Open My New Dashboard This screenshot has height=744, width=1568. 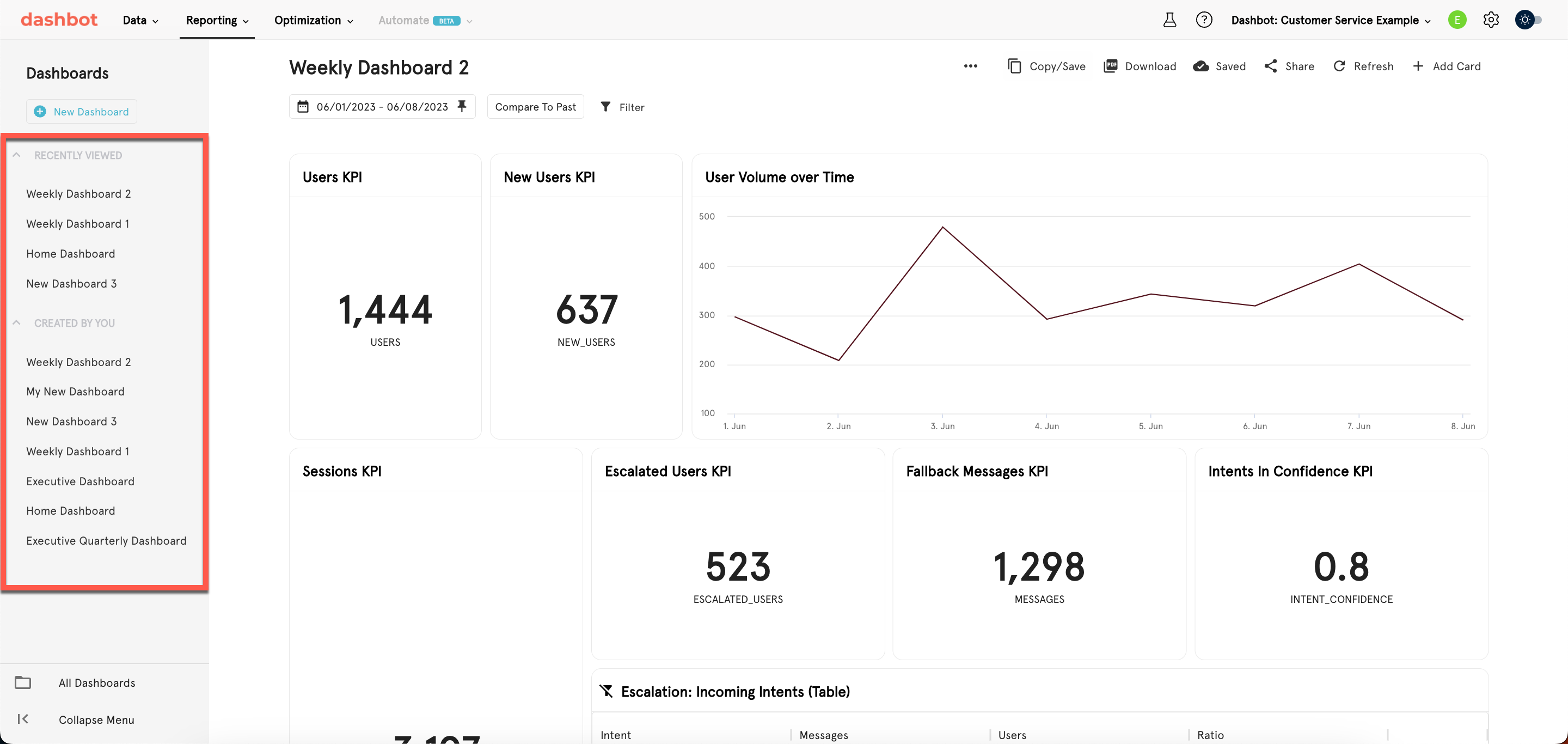click(76, 392)
